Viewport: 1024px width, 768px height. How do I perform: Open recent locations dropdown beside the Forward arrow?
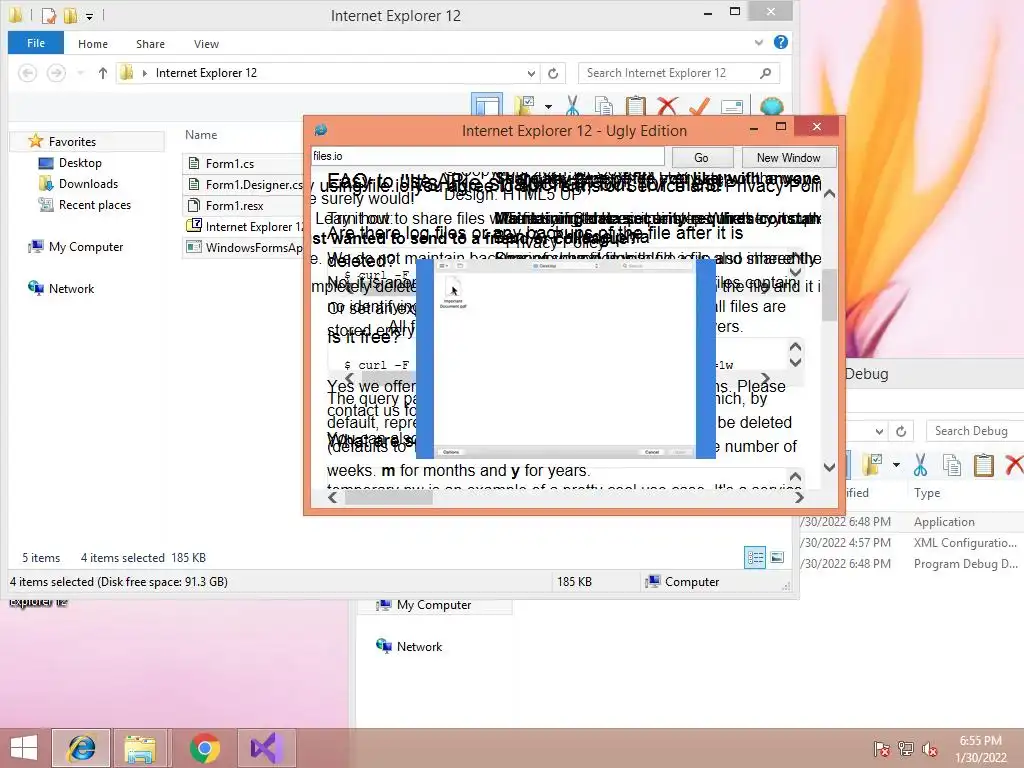click(80, 73)
